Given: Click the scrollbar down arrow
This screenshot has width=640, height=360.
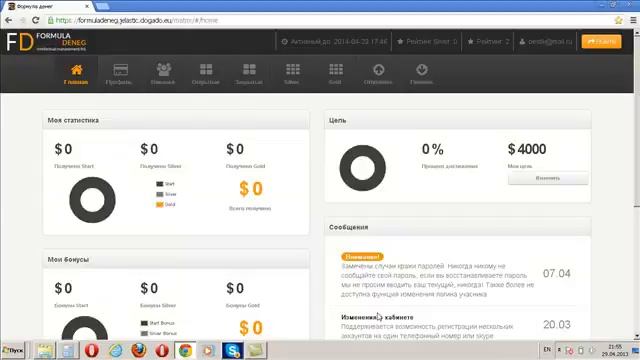Looking at the screenshot, I should [636, 336].
